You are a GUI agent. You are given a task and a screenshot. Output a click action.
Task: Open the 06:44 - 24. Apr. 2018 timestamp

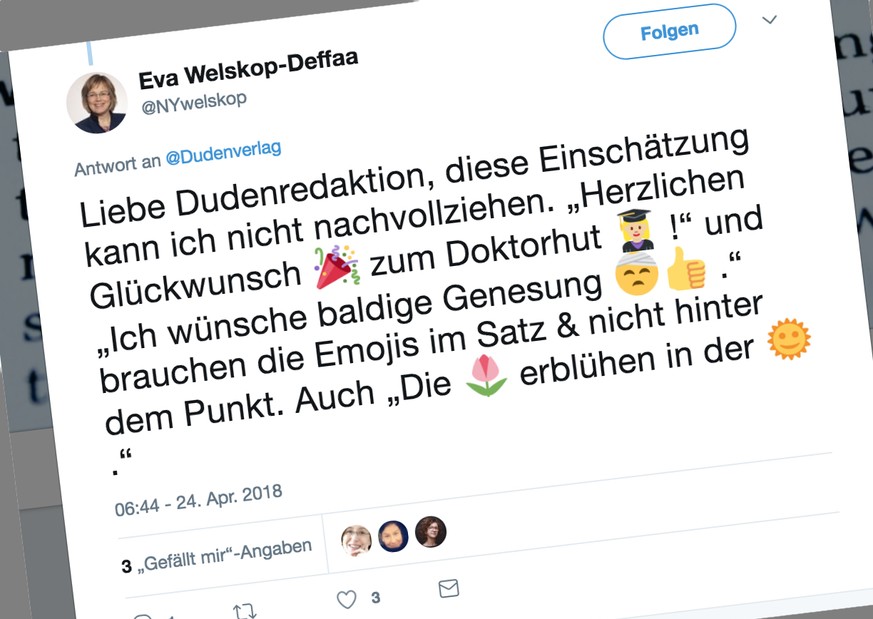coord(199,500)
